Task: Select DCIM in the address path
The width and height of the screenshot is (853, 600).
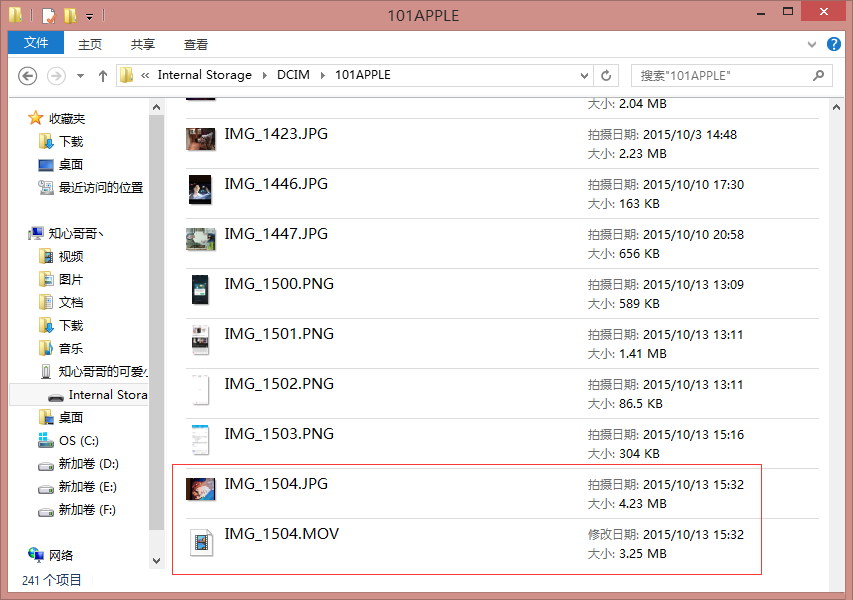Action: coord(293,75)
